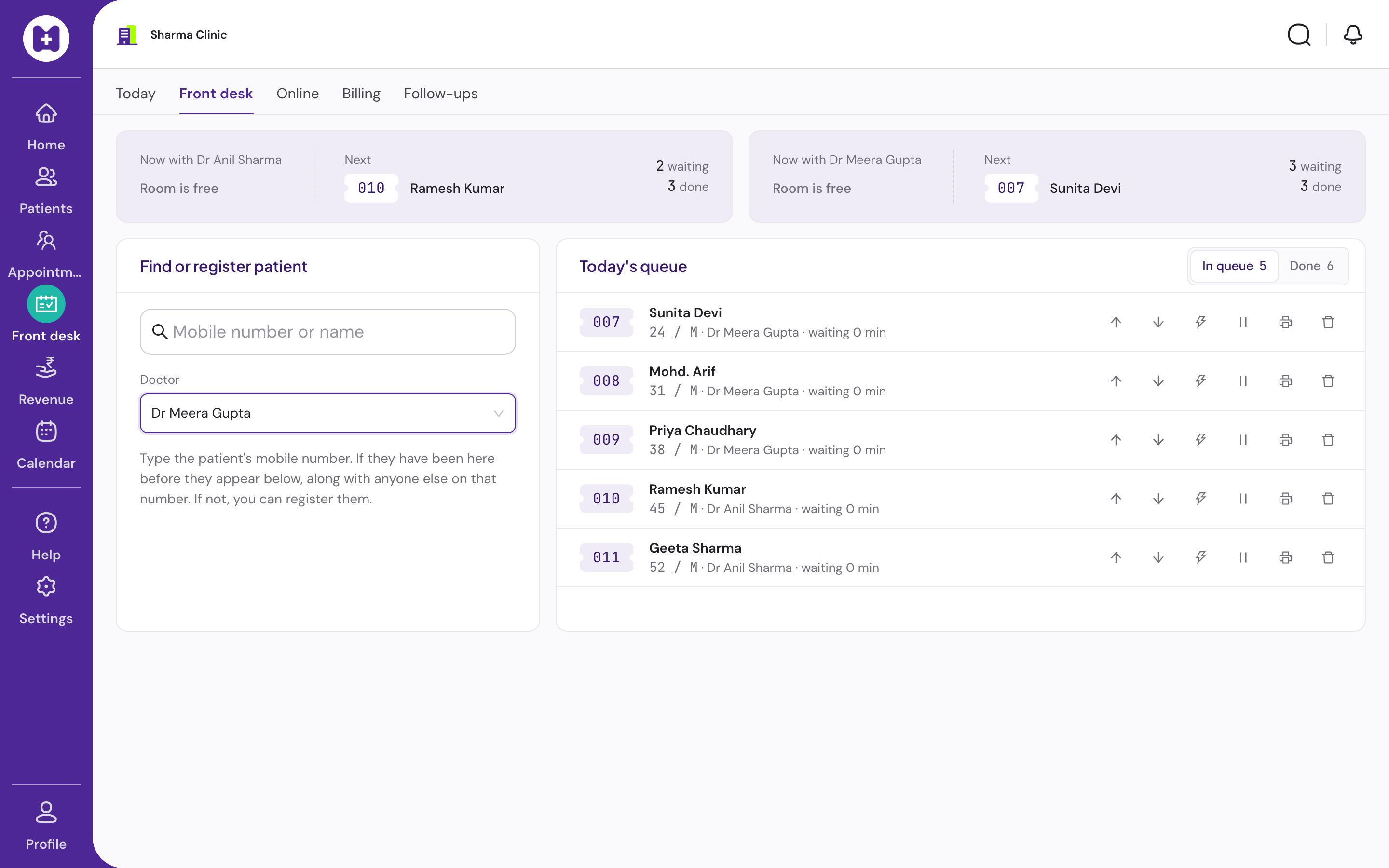Viewport: 1389px width, 868px height.
Task: Pause Ramesh Kumar's queue entry
Action: 1243,499
